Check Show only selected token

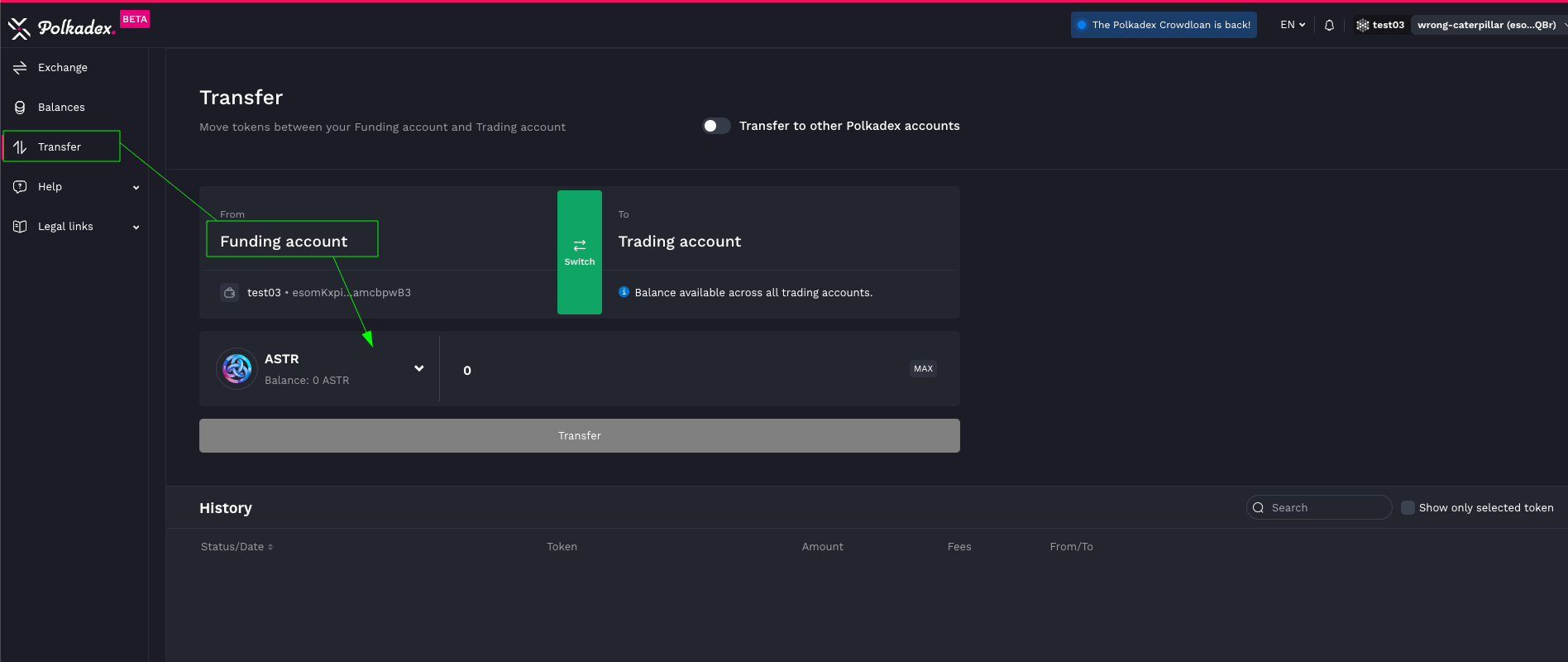click(1408, 508)
